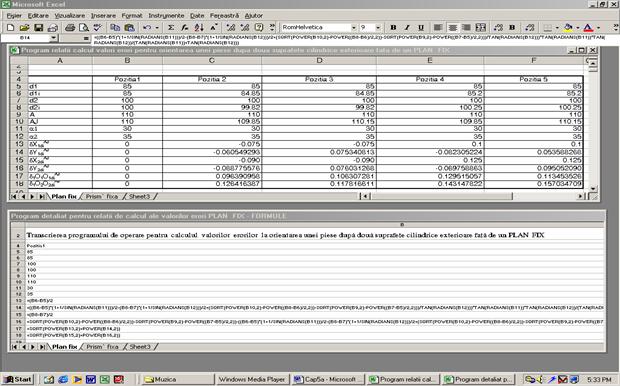Screen dimensions: 620x386
Task: Open the RomHelvetica font name dropdown
Action: [x=353, y=27]
